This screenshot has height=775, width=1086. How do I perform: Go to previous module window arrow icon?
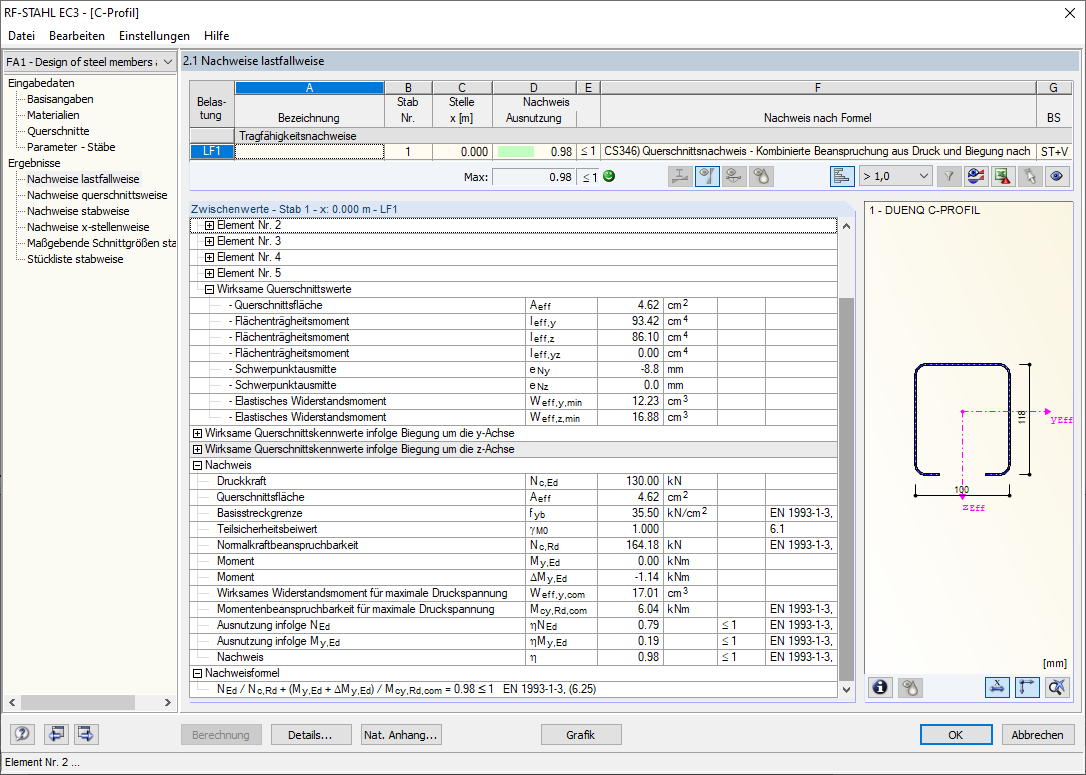click(56, 734)
